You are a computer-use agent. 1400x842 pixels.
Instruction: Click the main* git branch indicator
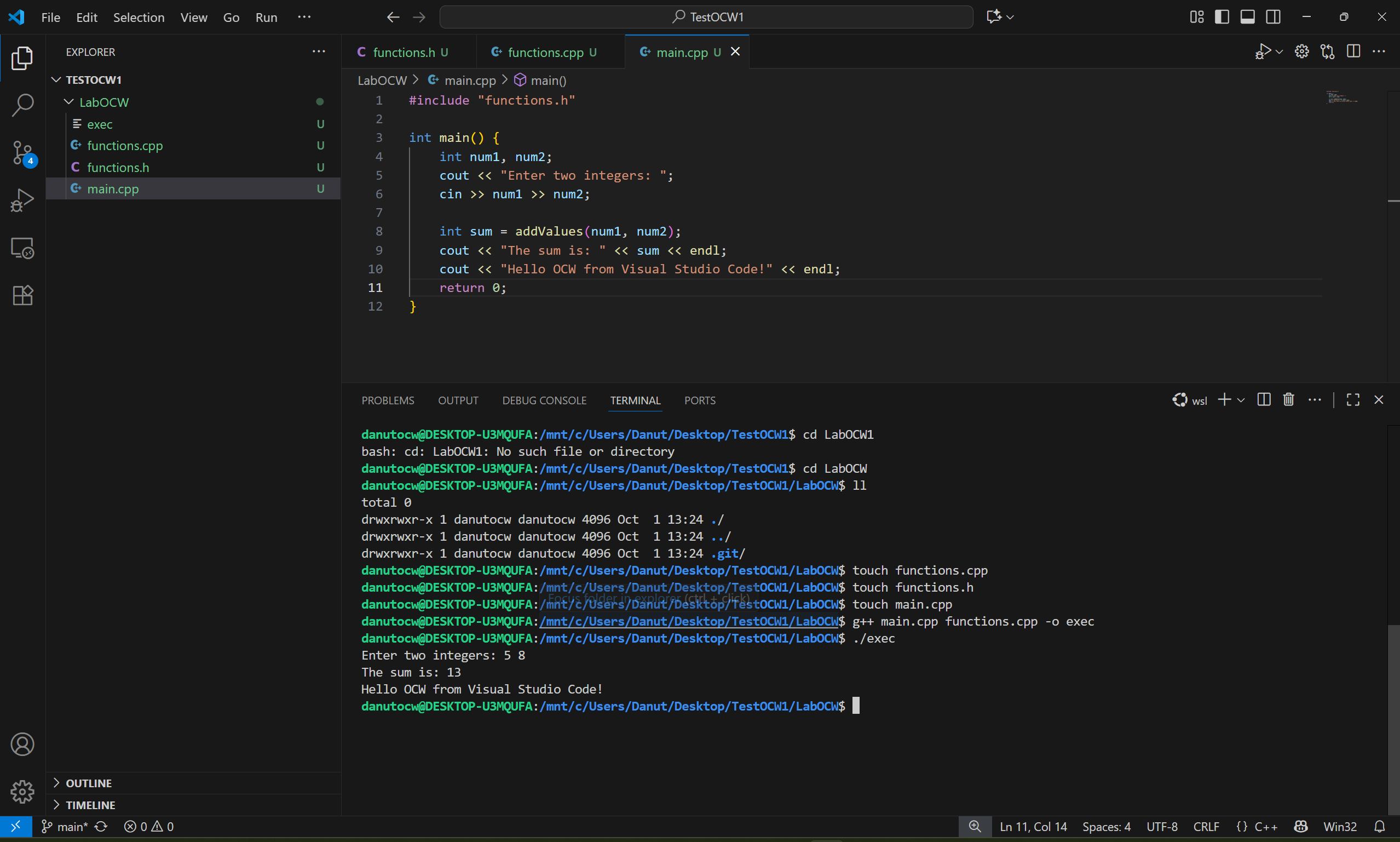(x=65, y=827)
